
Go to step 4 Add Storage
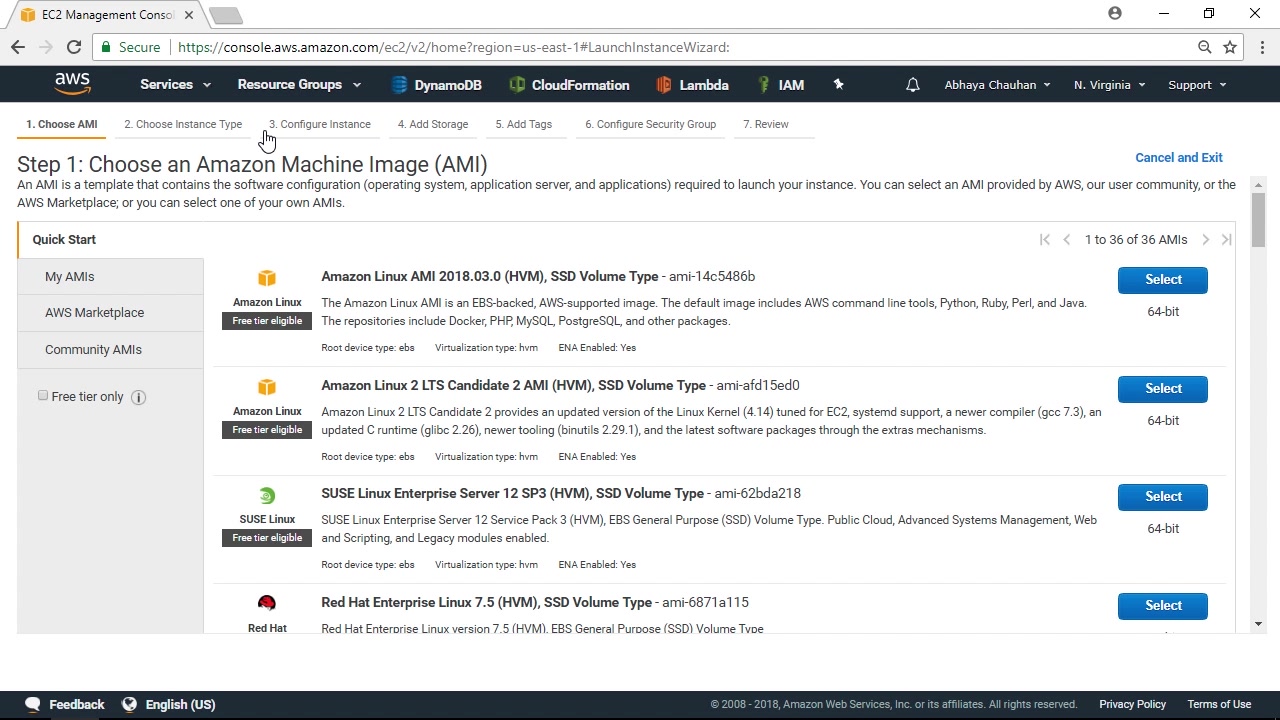433,124
